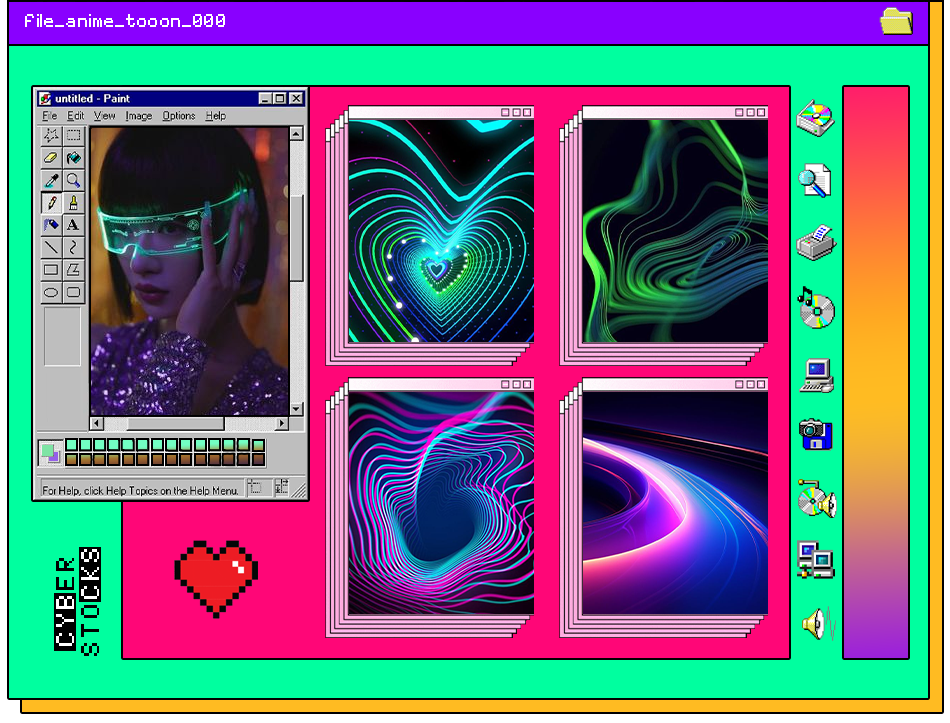Click Paint's horizontal scrollbar left arrow
Viewport: 950px width, 723px height.
(97, 423)
